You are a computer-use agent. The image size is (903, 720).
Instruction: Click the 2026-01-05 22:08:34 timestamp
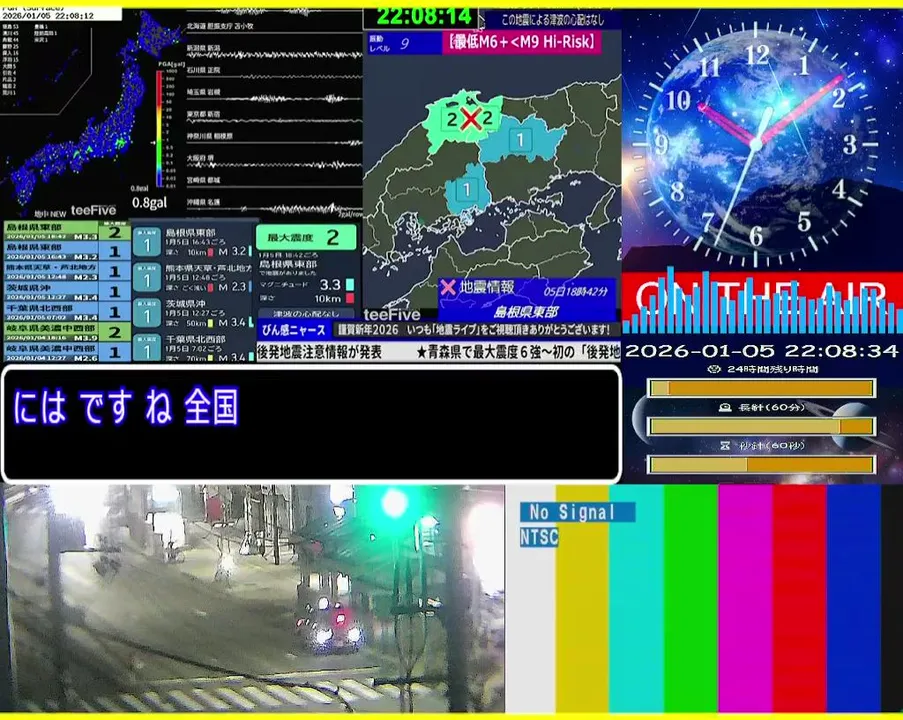[761, 351]
